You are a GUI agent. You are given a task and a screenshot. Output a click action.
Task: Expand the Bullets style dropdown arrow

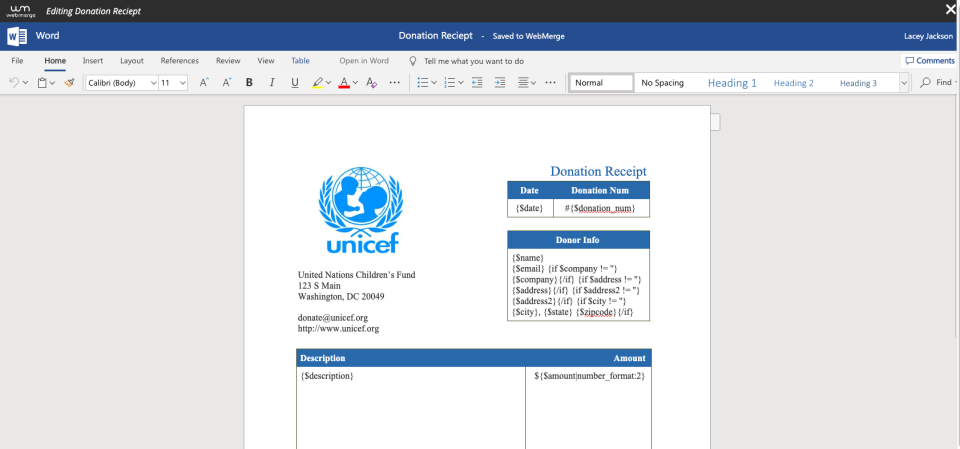(x=434, y=83)
